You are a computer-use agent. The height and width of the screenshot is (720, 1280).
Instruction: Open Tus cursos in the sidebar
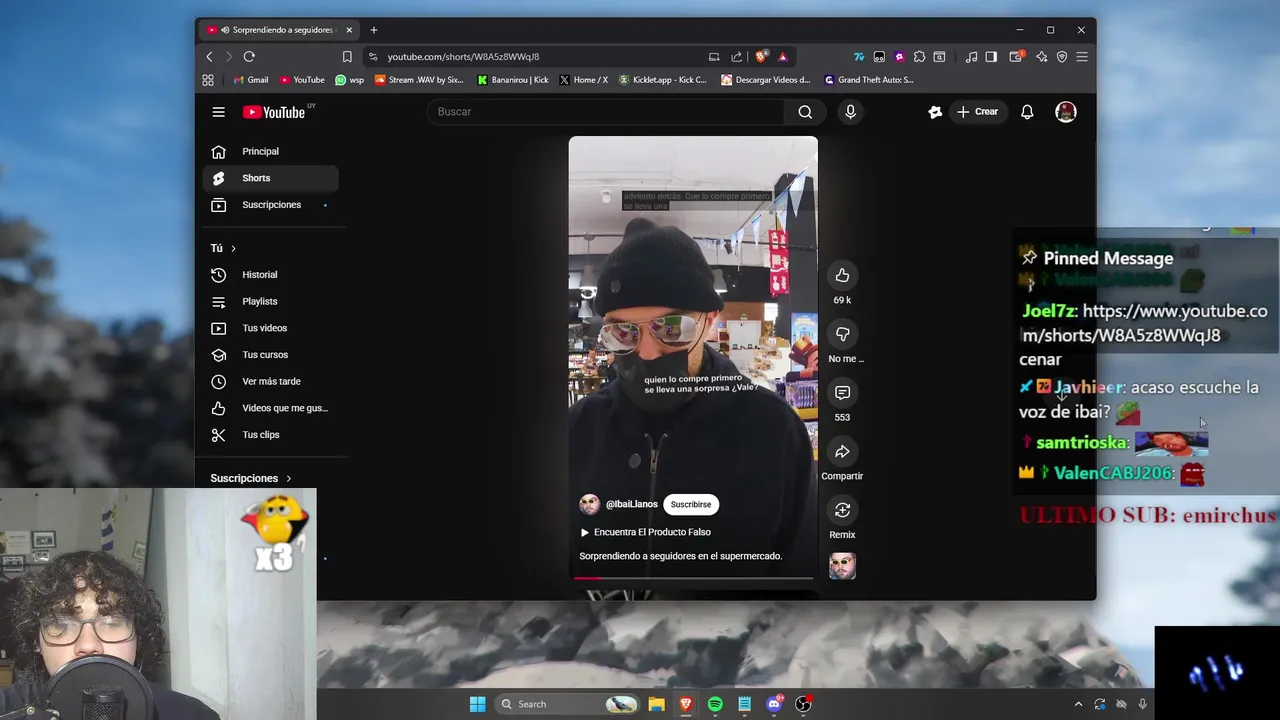(271, 355)
